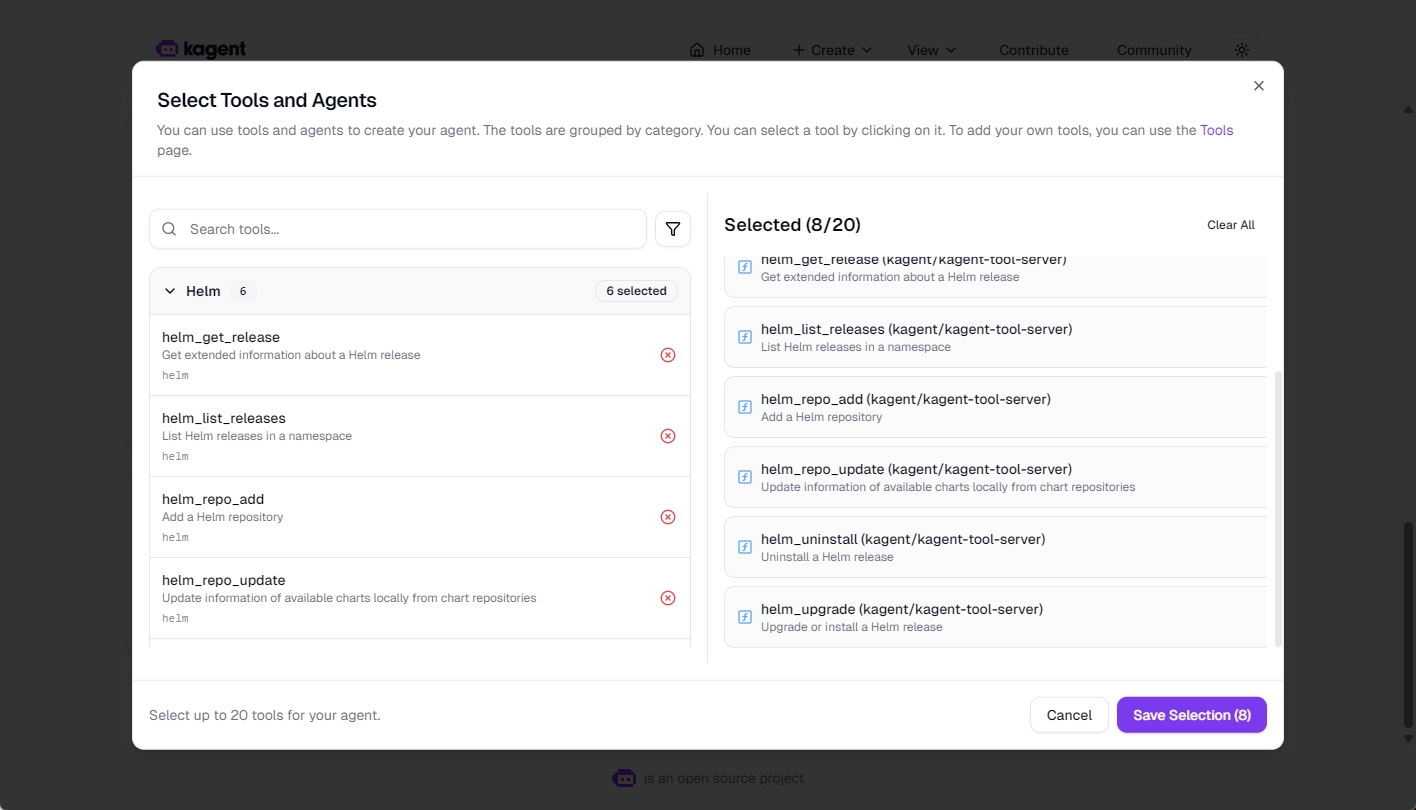The image size is (1416, 810).
Task: Click Save Selection (8) button
Action: 1191,715
